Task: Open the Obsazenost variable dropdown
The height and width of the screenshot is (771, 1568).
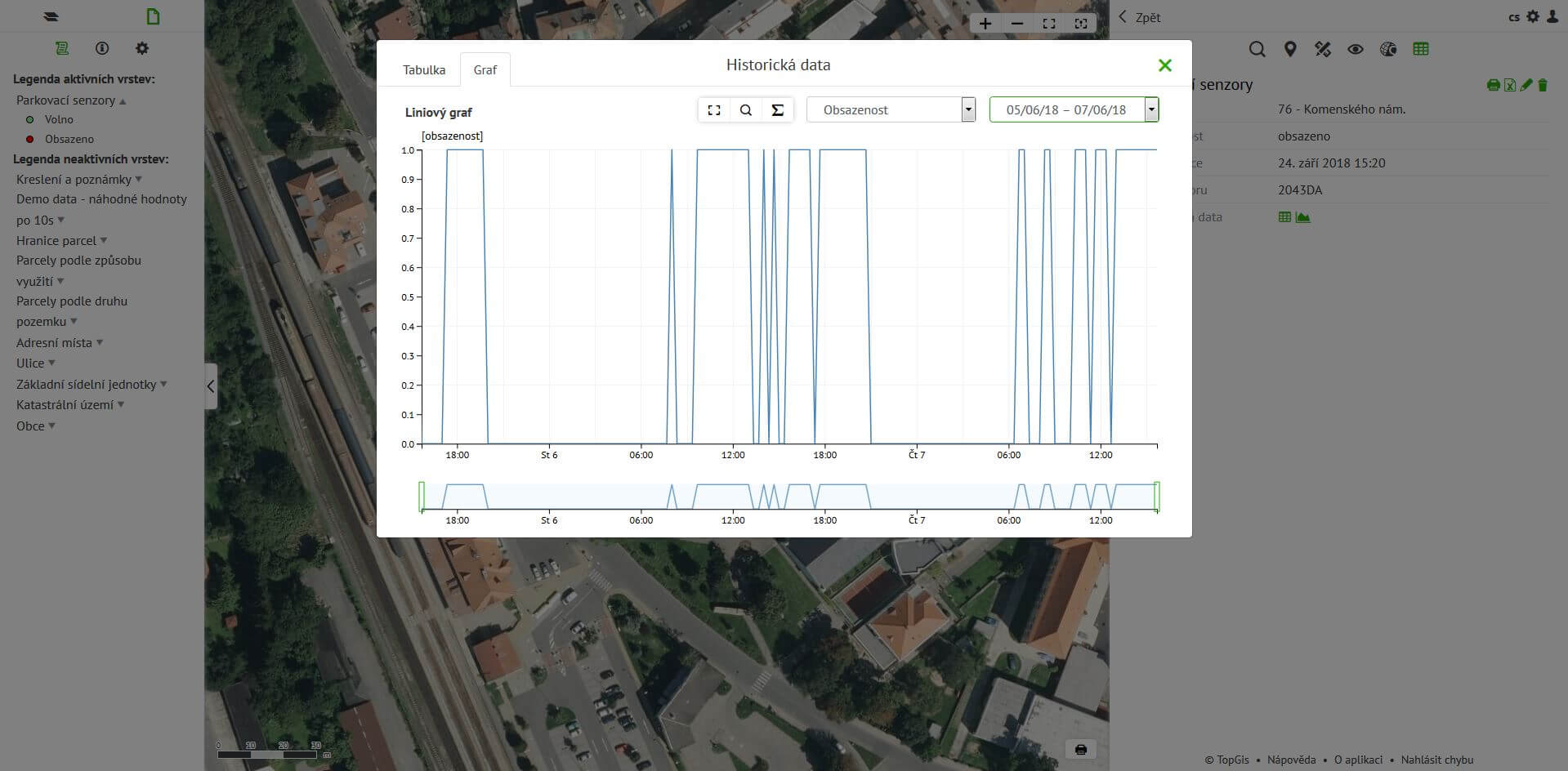Action: 891,110
